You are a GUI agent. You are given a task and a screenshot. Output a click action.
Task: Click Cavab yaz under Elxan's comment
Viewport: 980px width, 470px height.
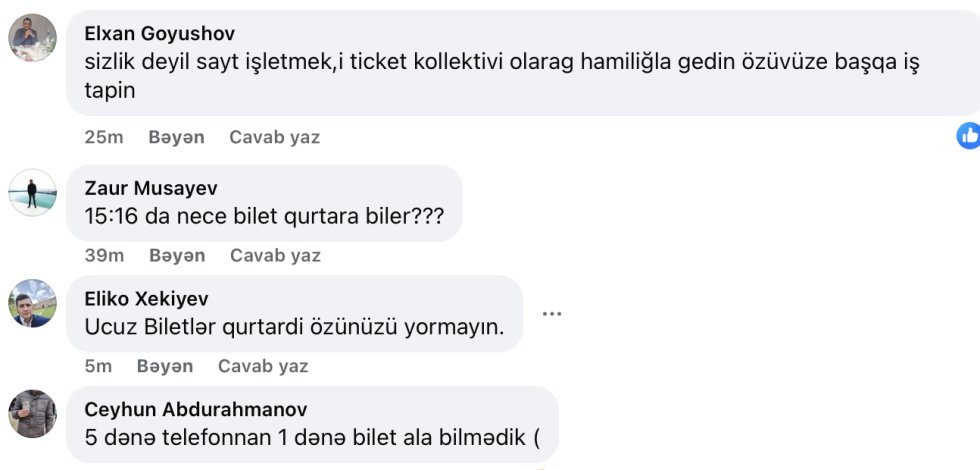pos(274,137)
